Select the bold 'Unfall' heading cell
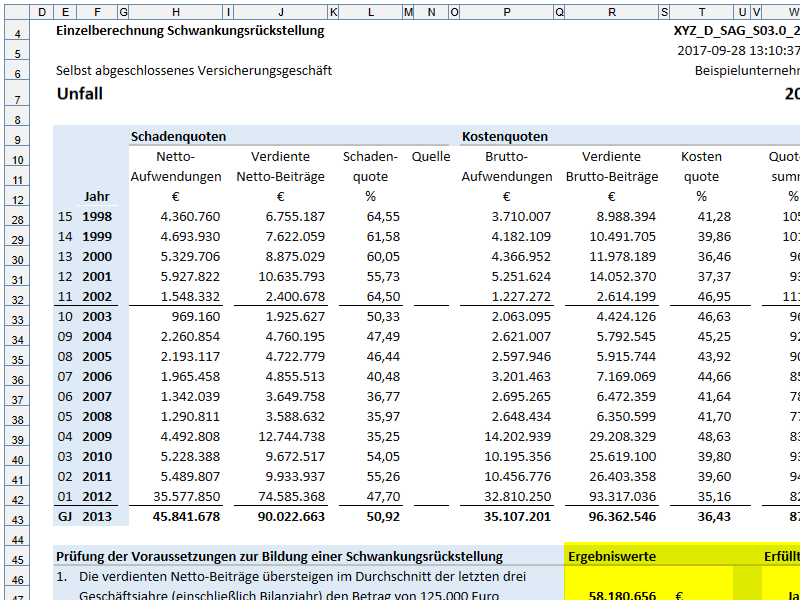This screenshot has width=800, height=600. (80, 94)
